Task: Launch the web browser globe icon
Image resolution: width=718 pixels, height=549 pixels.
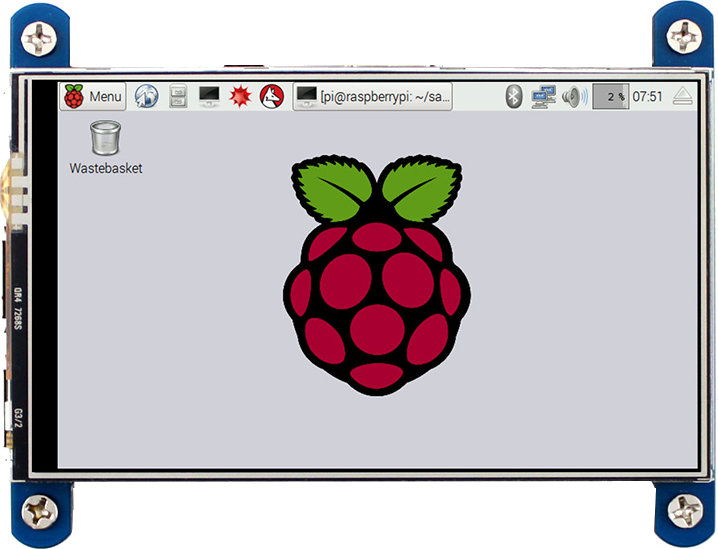Action: coord(147,97)
